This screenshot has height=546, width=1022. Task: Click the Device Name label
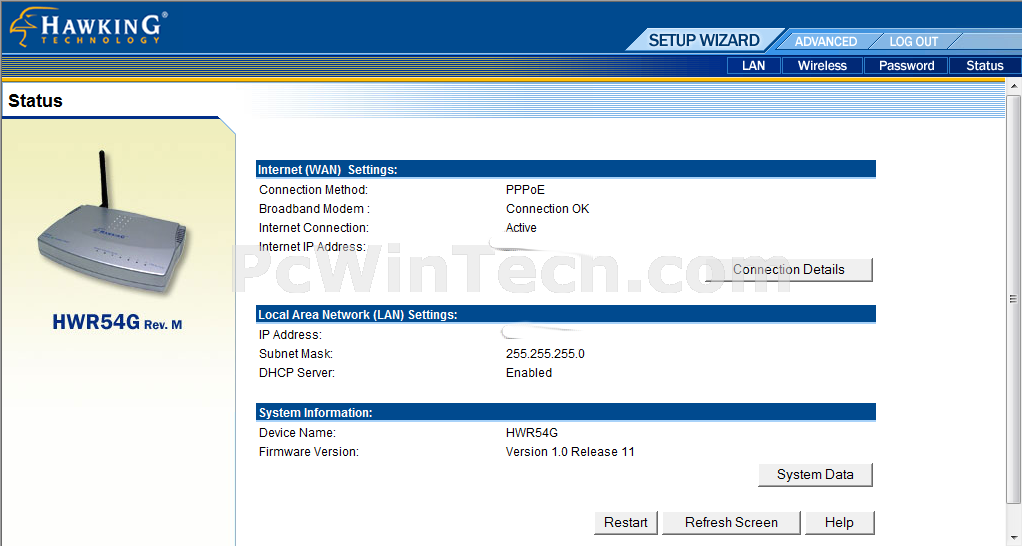[x=297, y=433]
